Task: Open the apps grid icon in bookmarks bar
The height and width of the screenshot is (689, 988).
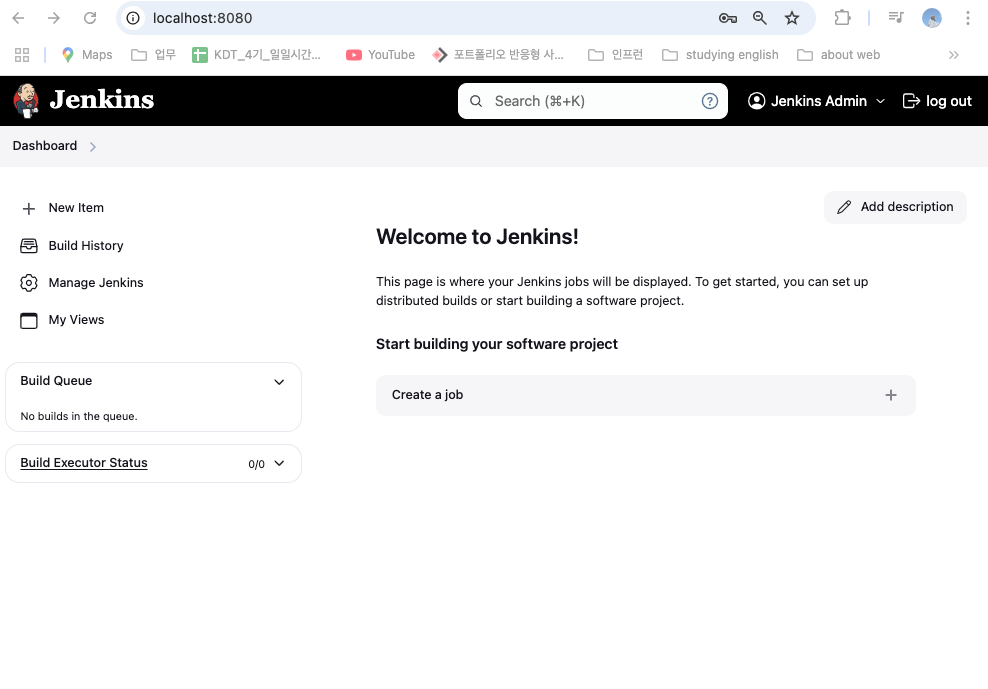Action: pos(22,55)
